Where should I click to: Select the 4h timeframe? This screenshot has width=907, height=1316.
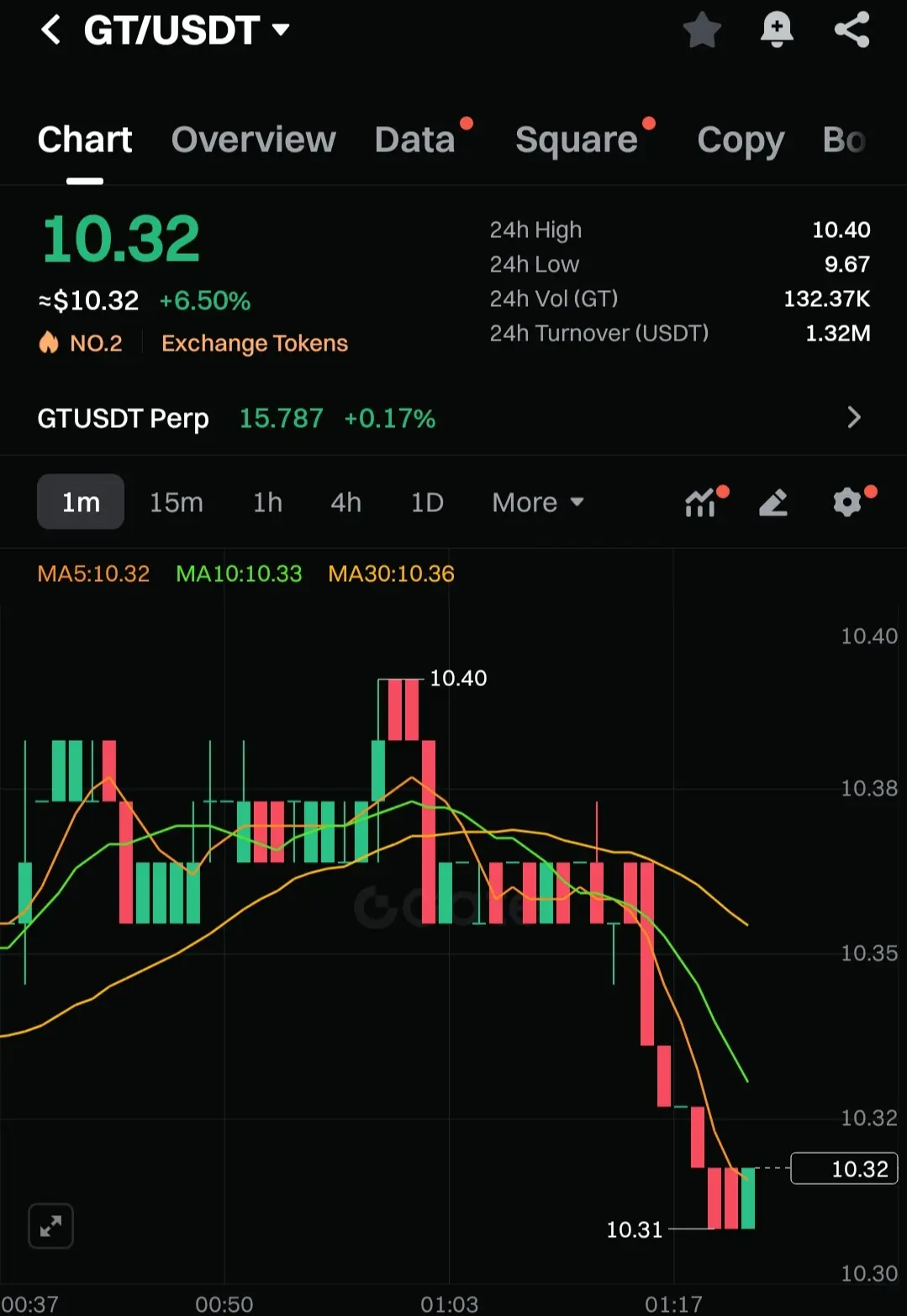(x=346, y=502)
